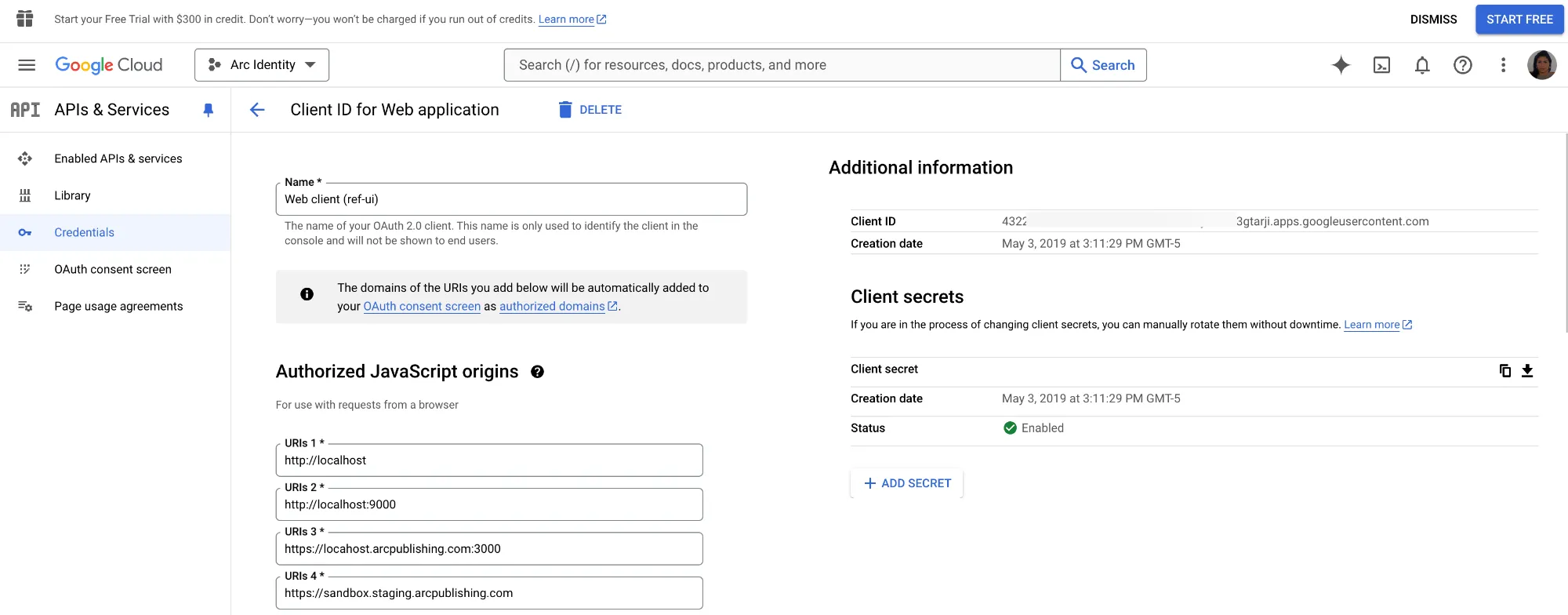Click the Enabled APIs & services icon

(25, 158)
